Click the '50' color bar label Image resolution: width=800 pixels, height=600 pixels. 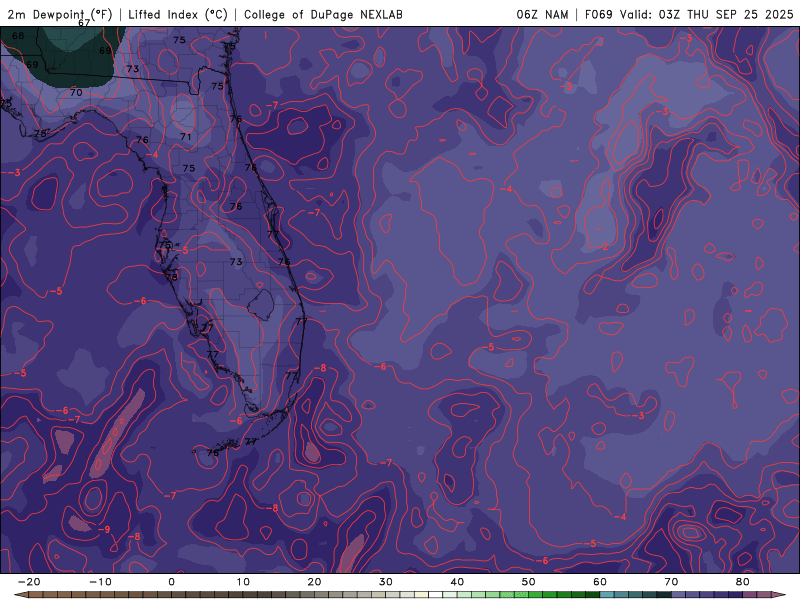tap(529, 582)
